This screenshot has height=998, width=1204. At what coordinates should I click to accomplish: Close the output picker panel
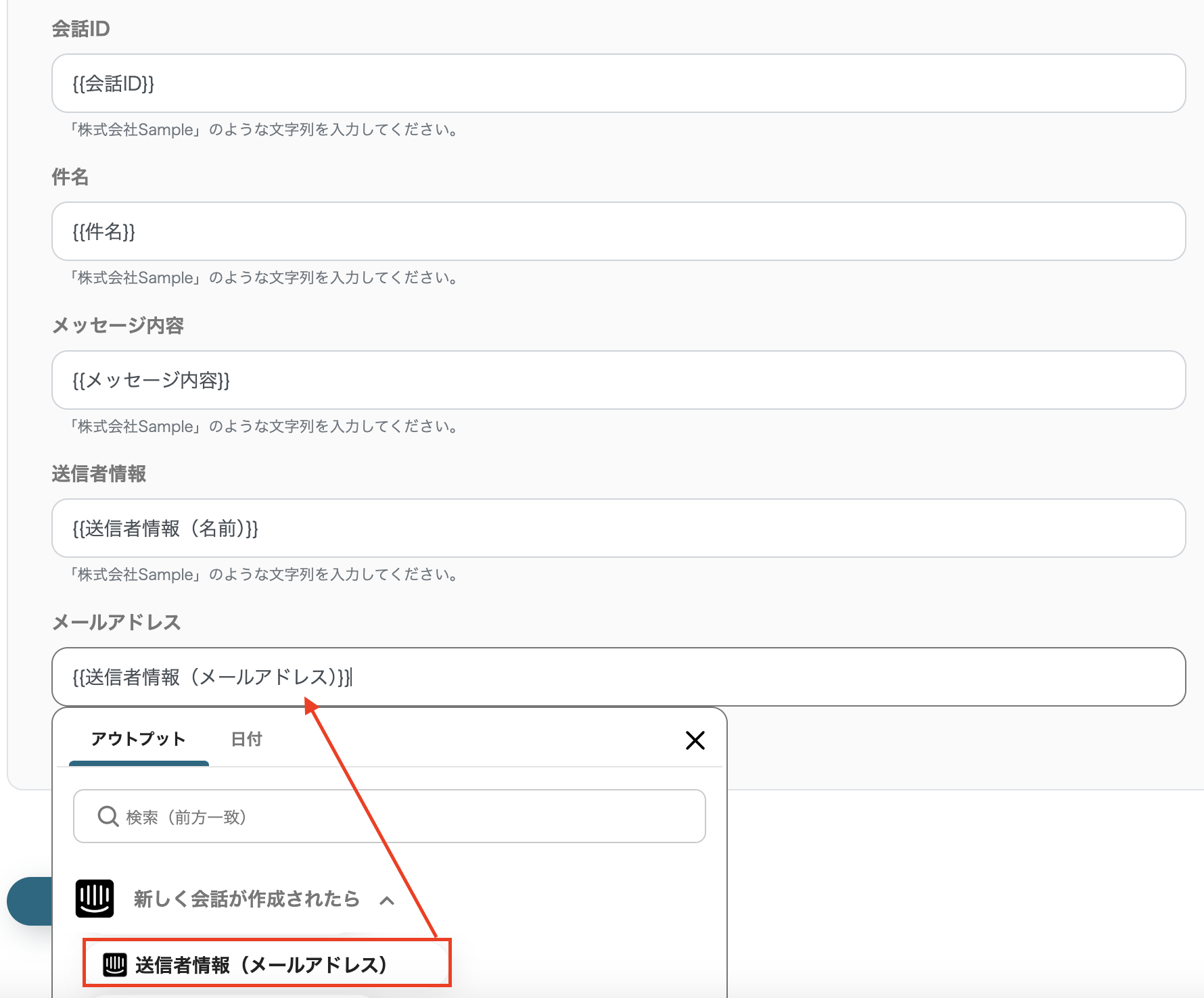click(695, 740)
